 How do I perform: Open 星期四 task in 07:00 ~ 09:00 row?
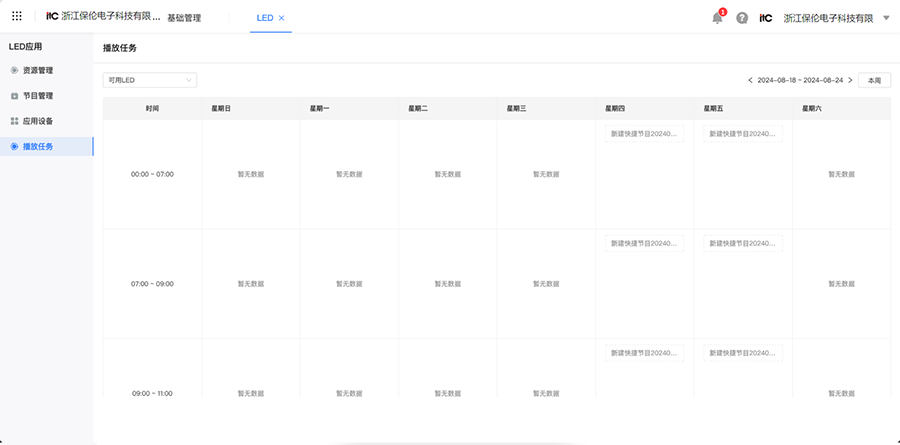click(x=645, y=243)
